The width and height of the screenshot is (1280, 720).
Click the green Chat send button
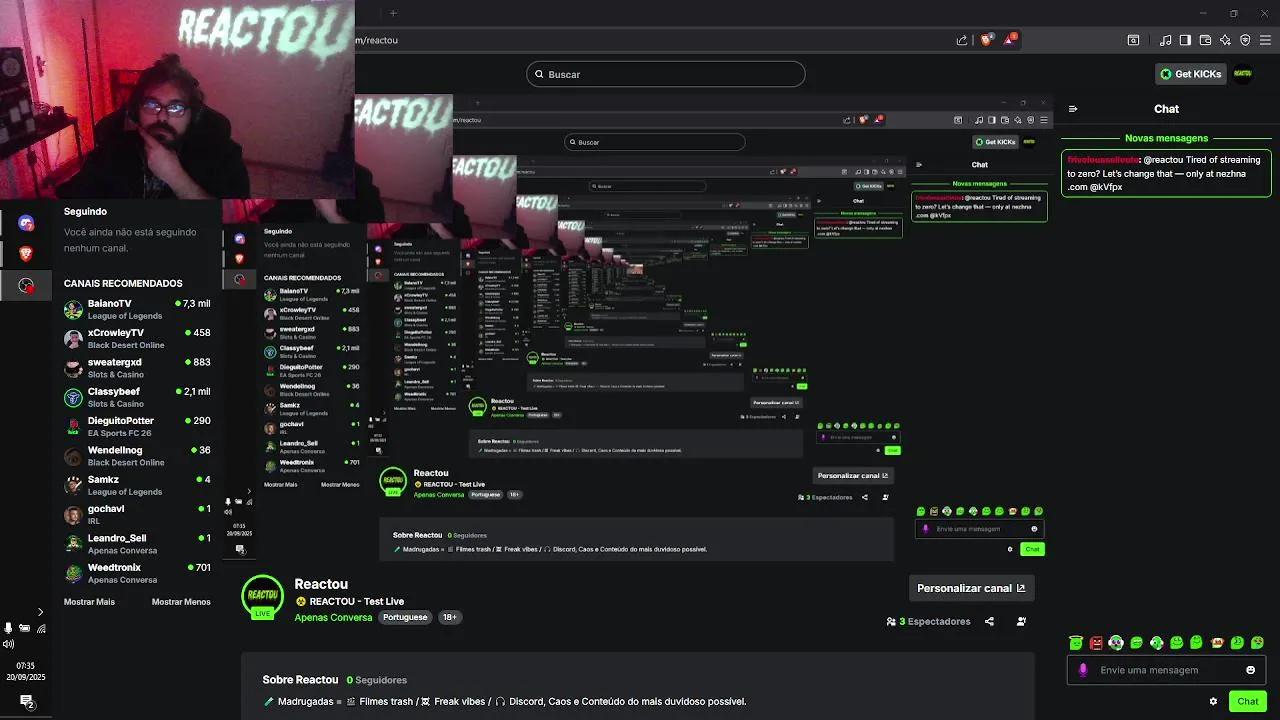[x=1247, y=701]
